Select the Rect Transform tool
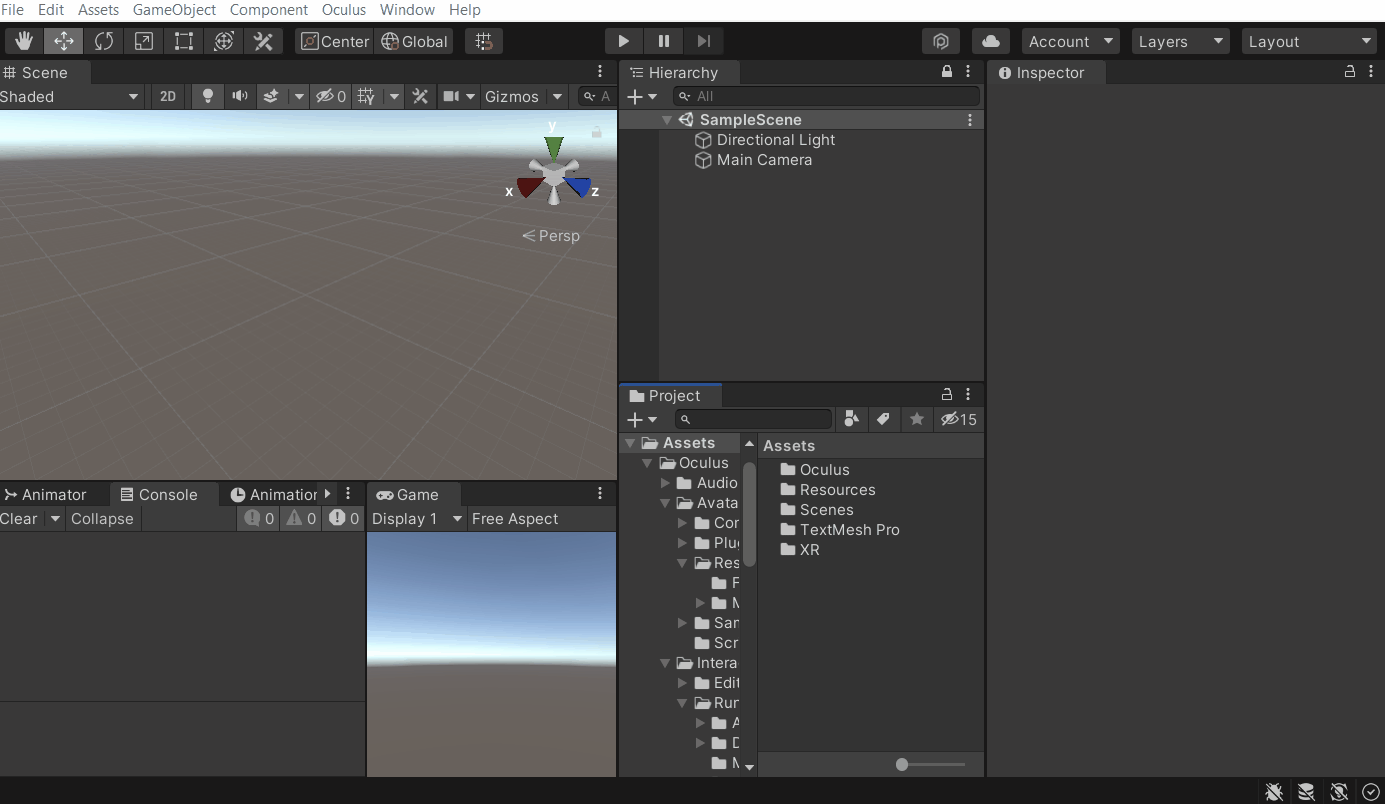This screenshot has width=1385, height=804. (184, 41)
